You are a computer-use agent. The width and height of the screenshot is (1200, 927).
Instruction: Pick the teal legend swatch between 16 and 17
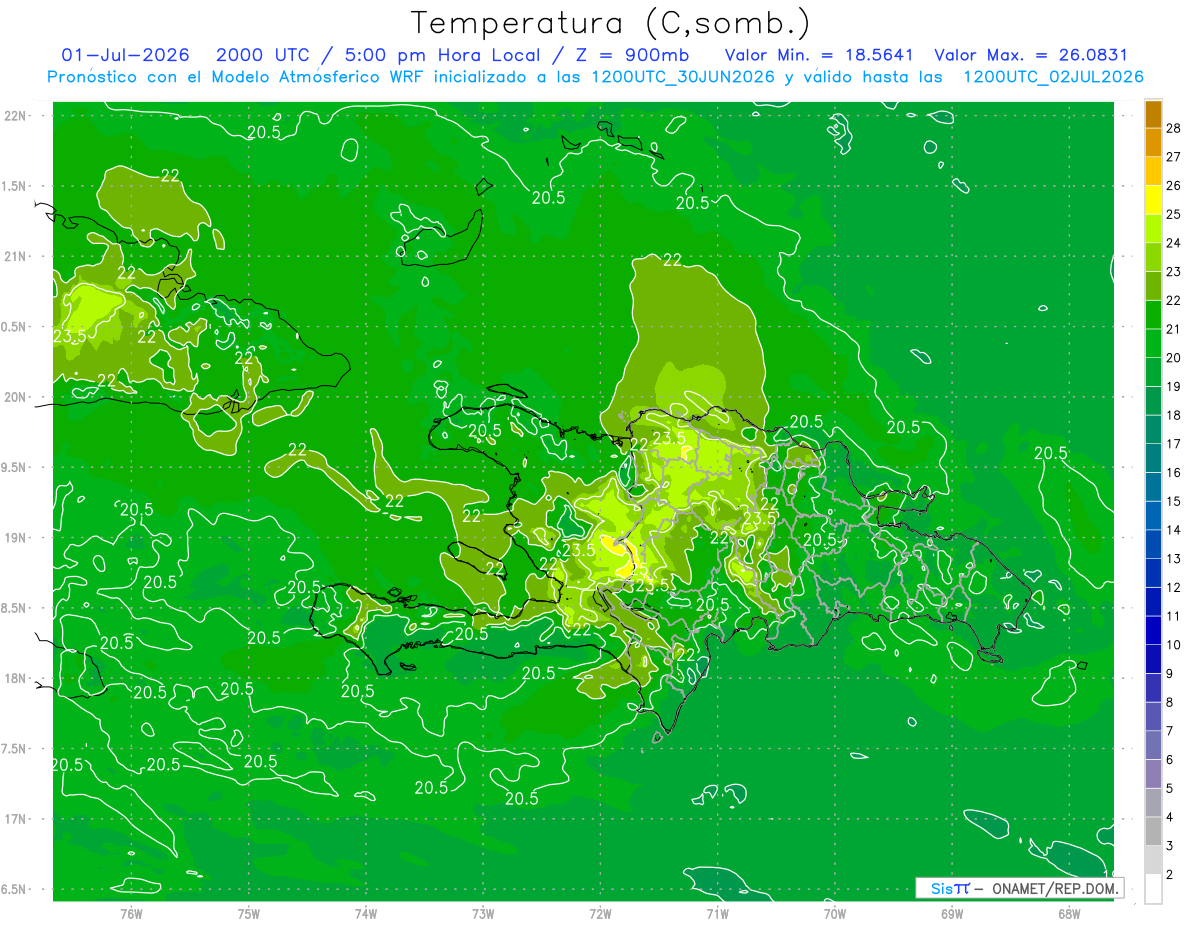(x=1153, y=459)
